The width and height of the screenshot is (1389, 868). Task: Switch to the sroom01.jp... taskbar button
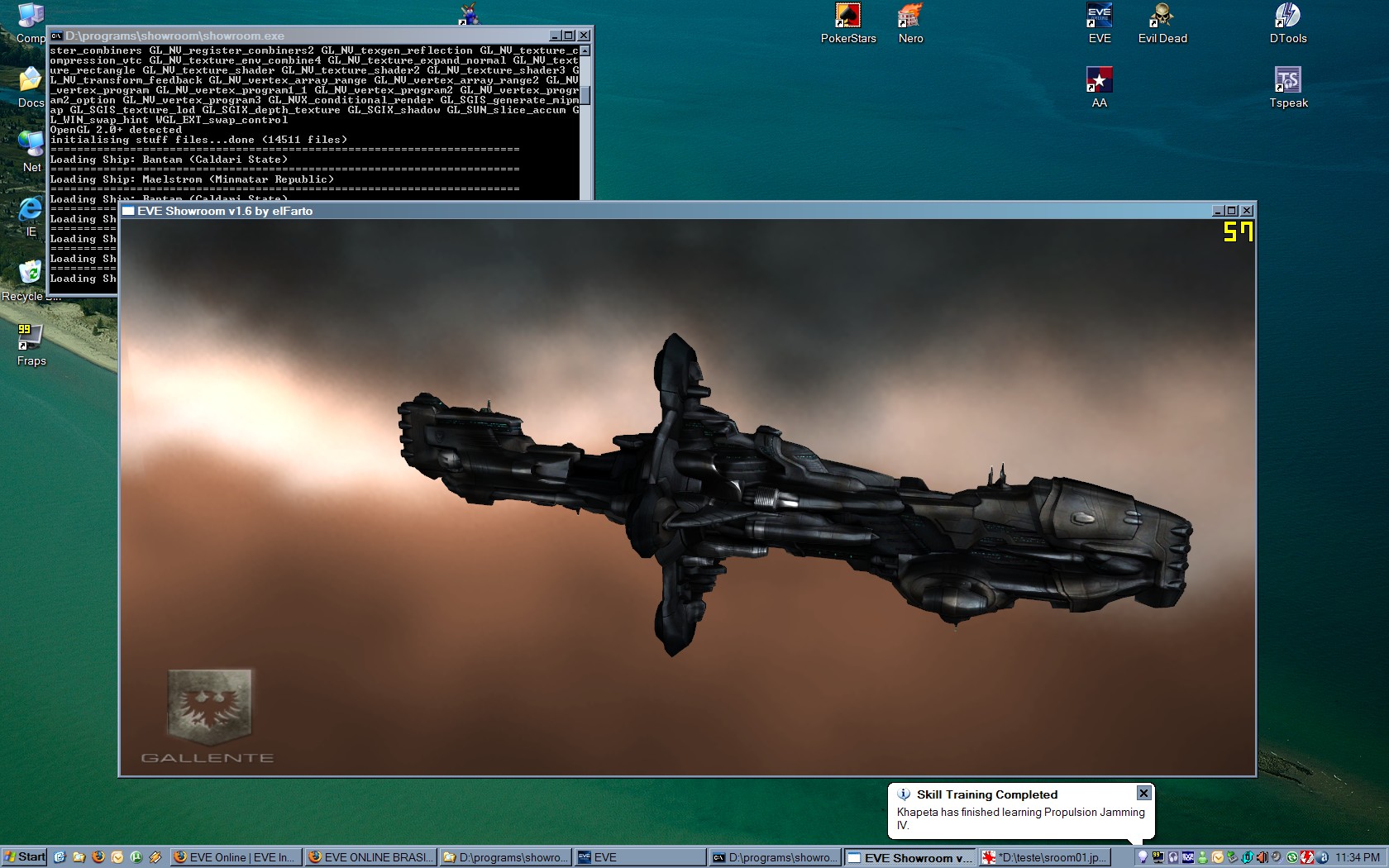tap(1044, 857)
